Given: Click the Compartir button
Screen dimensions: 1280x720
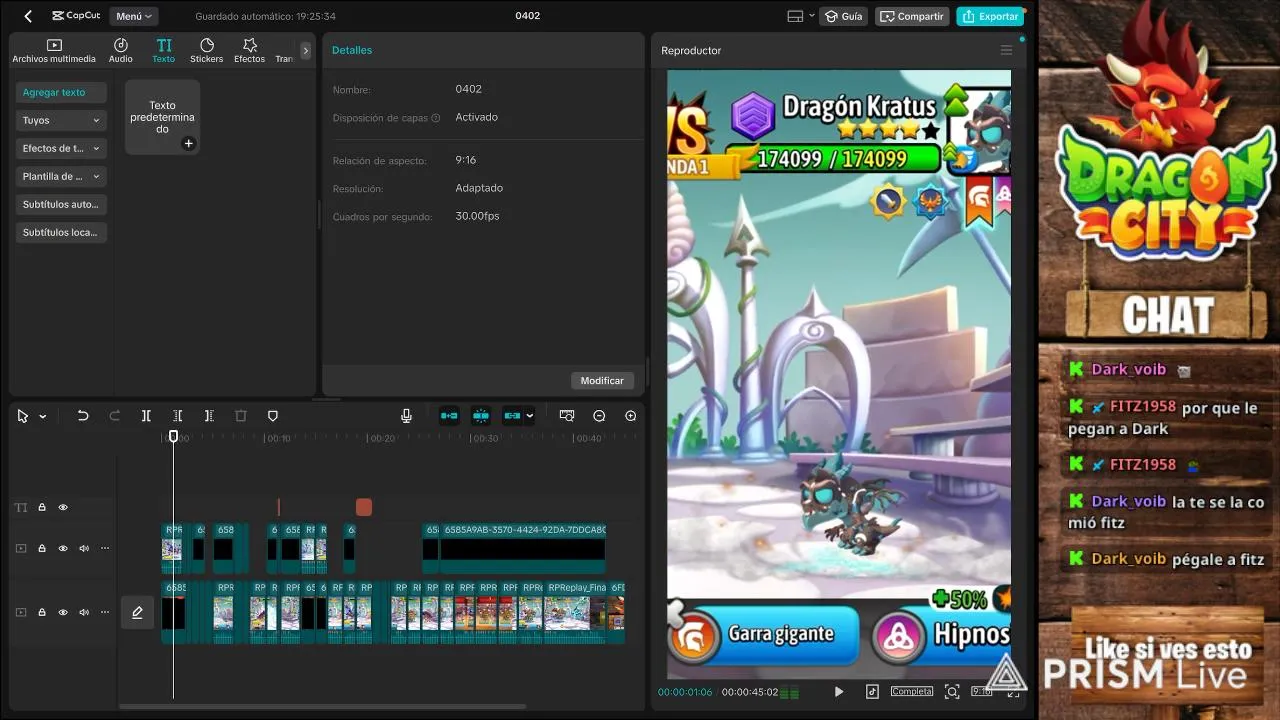Looking at the screenshot, I should 912,16.
